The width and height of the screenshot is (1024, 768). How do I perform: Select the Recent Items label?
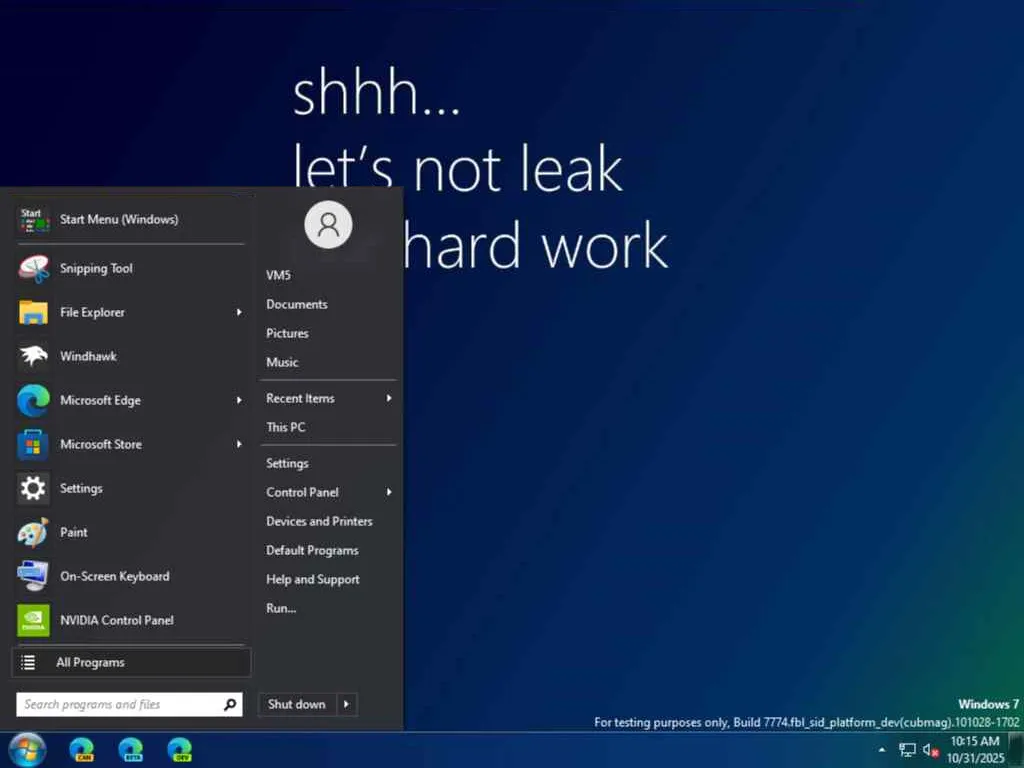tap(300, 398)
